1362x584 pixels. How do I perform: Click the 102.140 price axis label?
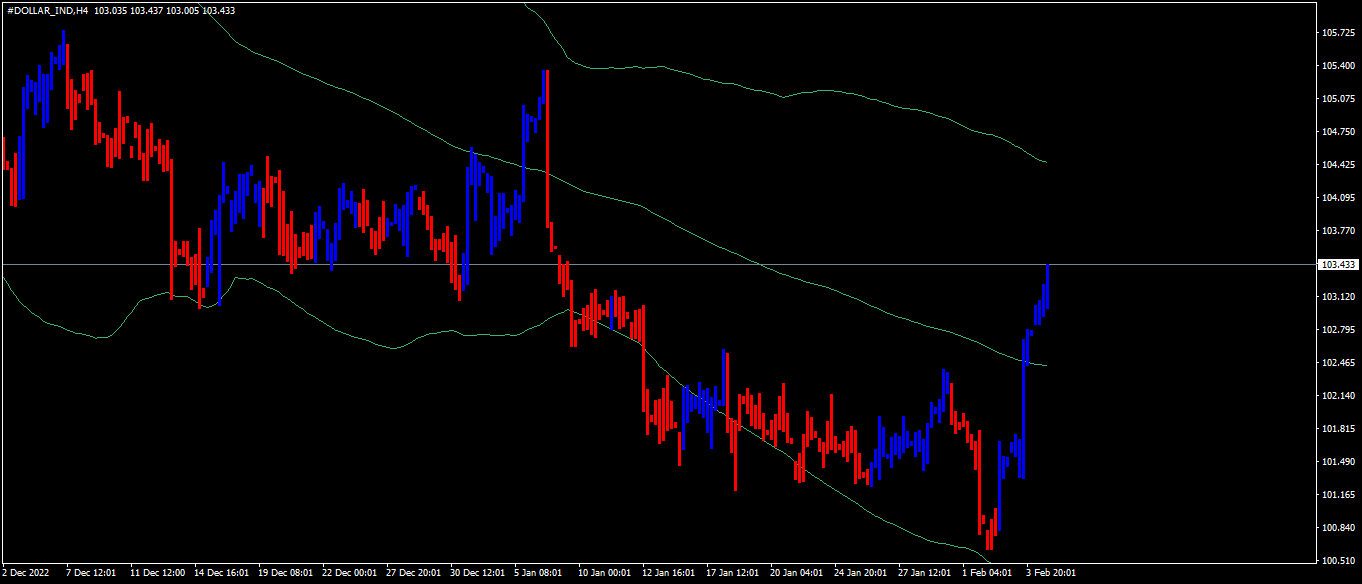1338,396
